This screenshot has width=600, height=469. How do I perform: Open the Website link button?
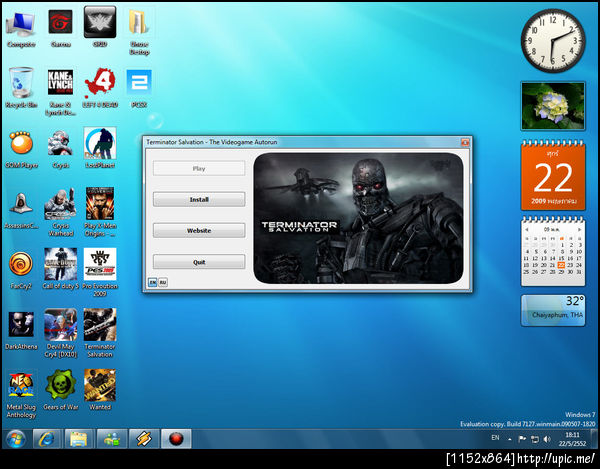199,230
